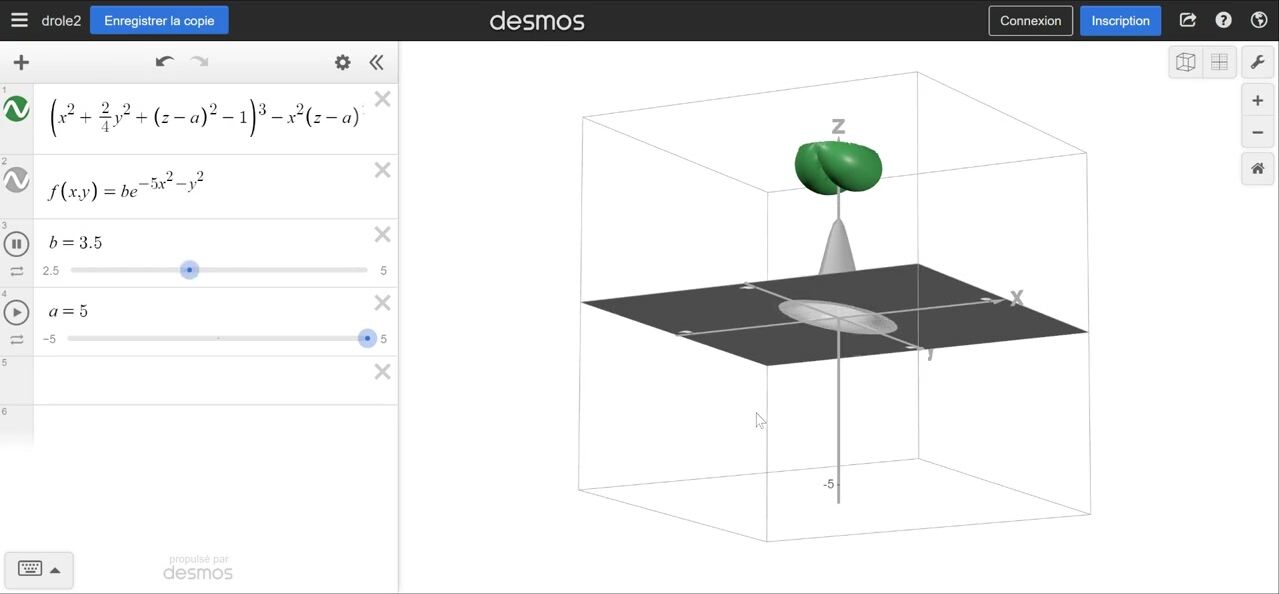Screen dimensions: 1279x594
Task: Click Enregistrer la copie button
Action: click(x=159, y=20)
